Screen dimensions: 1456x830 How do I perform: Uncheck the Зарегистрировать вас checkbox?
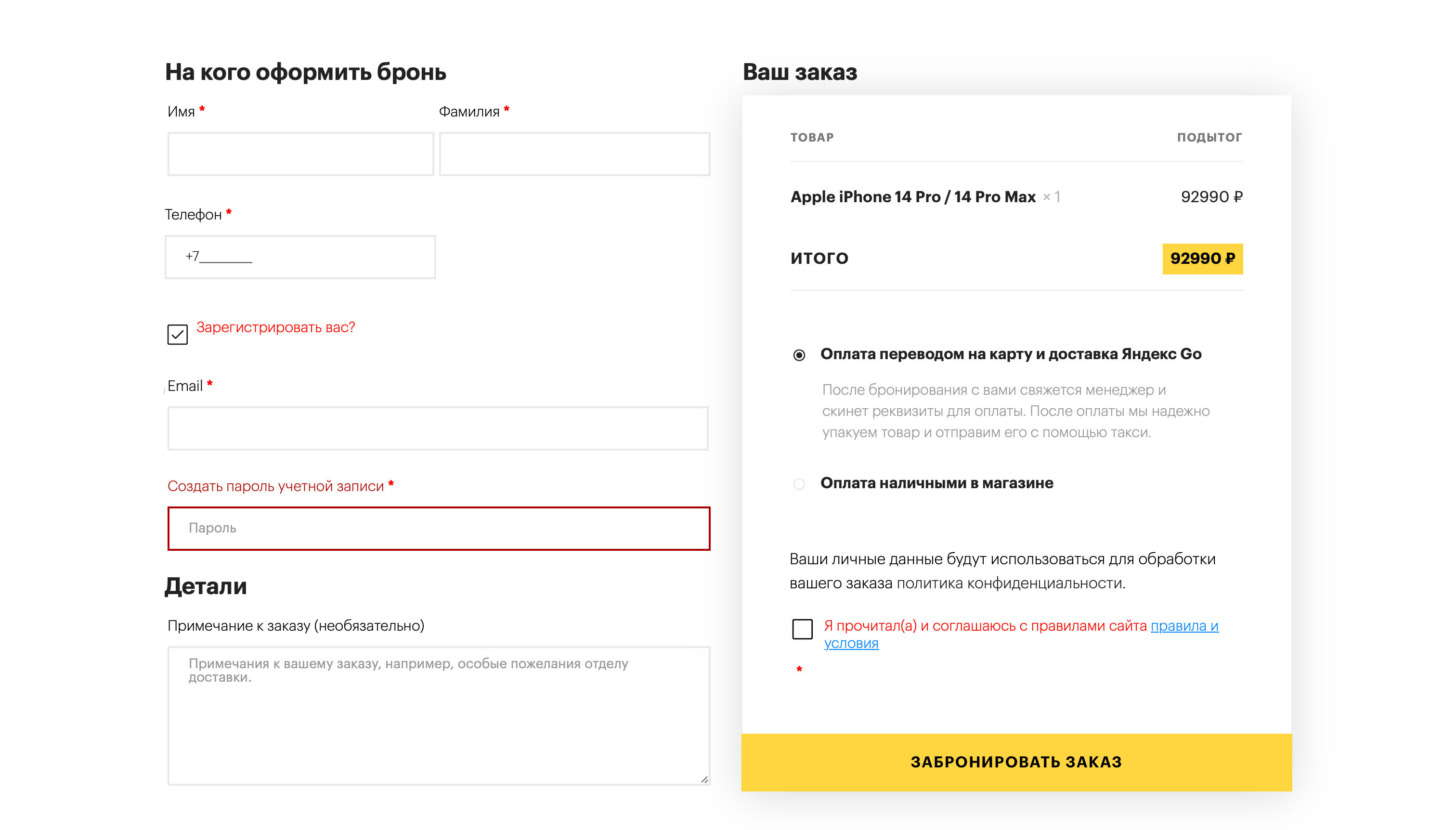click(177, 335)
